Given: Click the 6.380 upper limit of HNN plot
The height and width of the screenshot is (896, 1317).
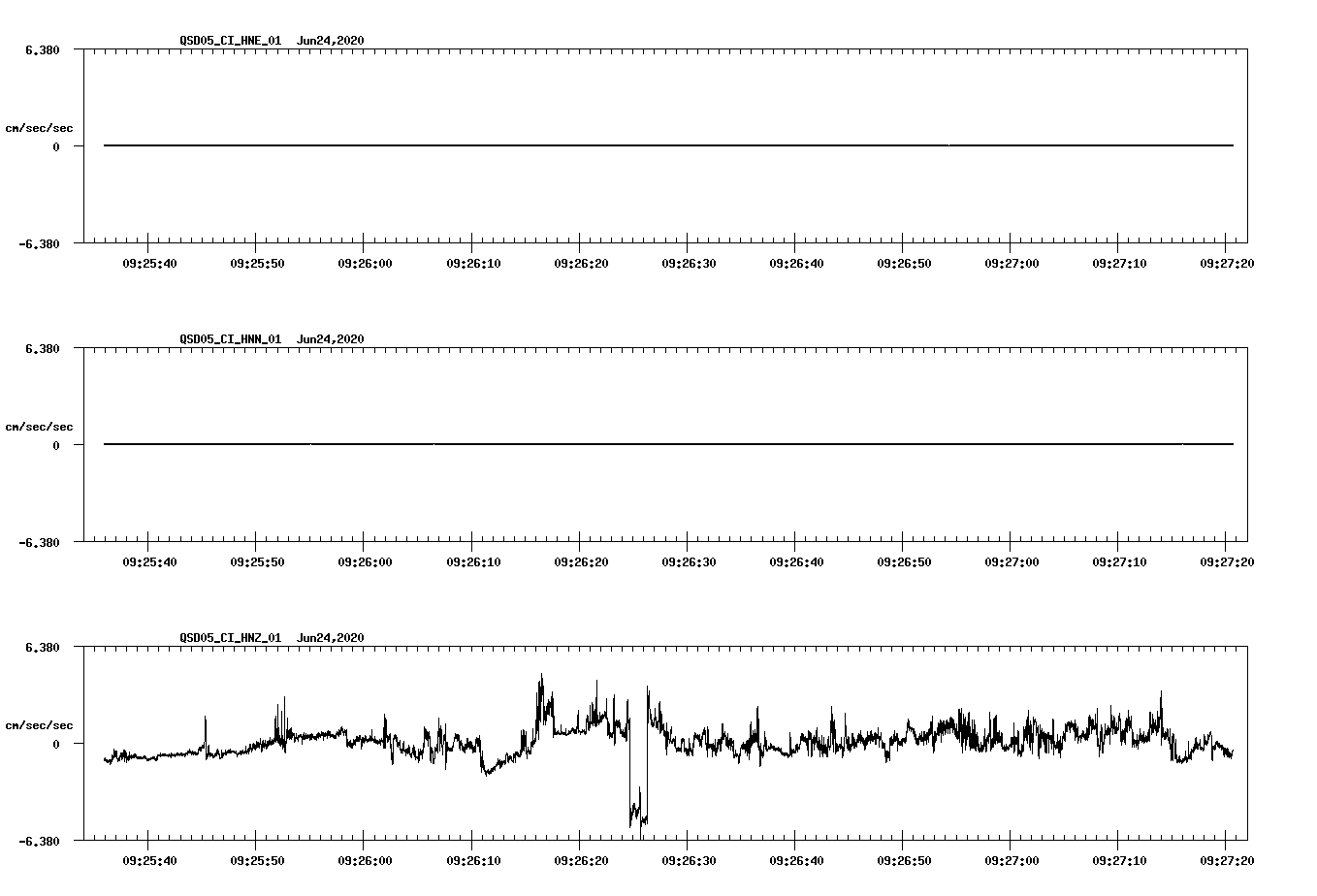Looking at the screenshot, I should pyautogui.click(x=43, y=348).
